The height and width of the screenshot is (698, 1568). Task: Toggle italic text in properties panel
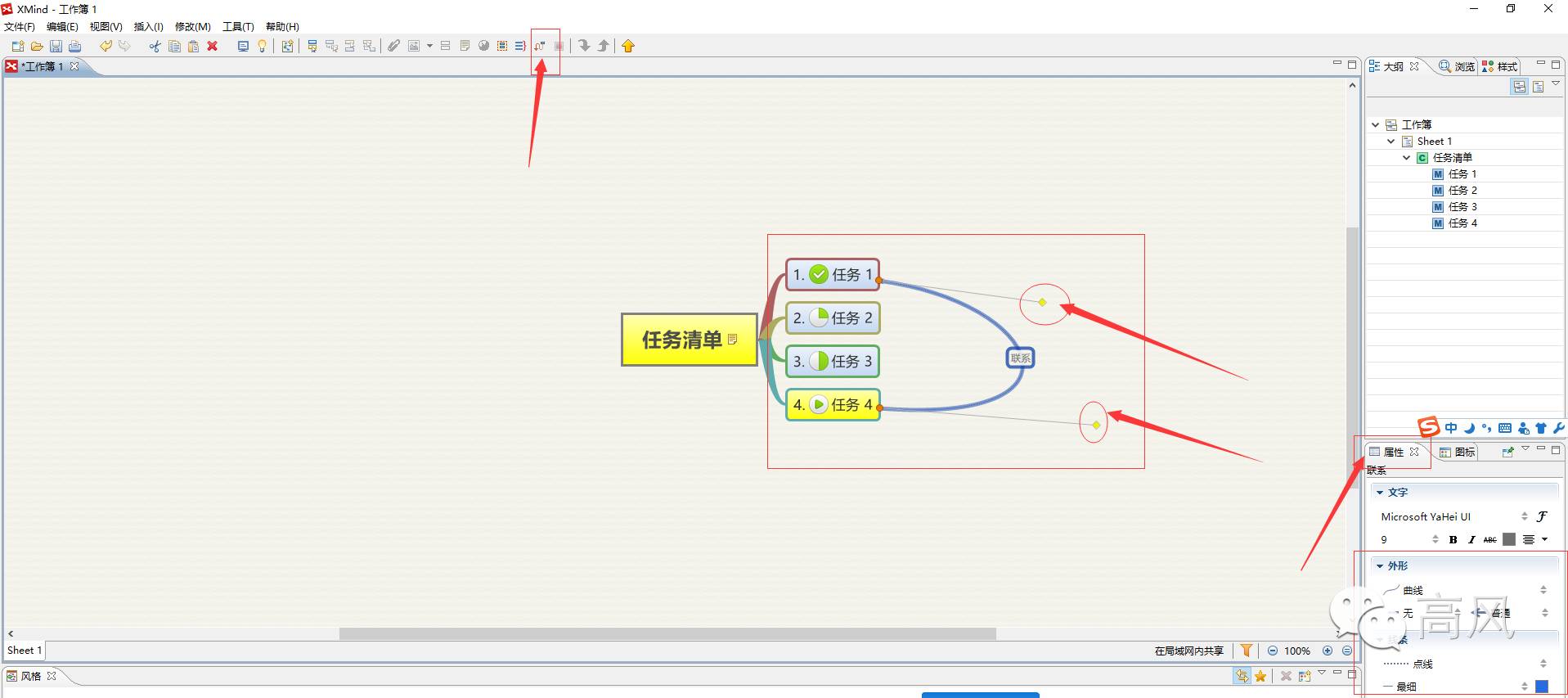pos(1471,539)
